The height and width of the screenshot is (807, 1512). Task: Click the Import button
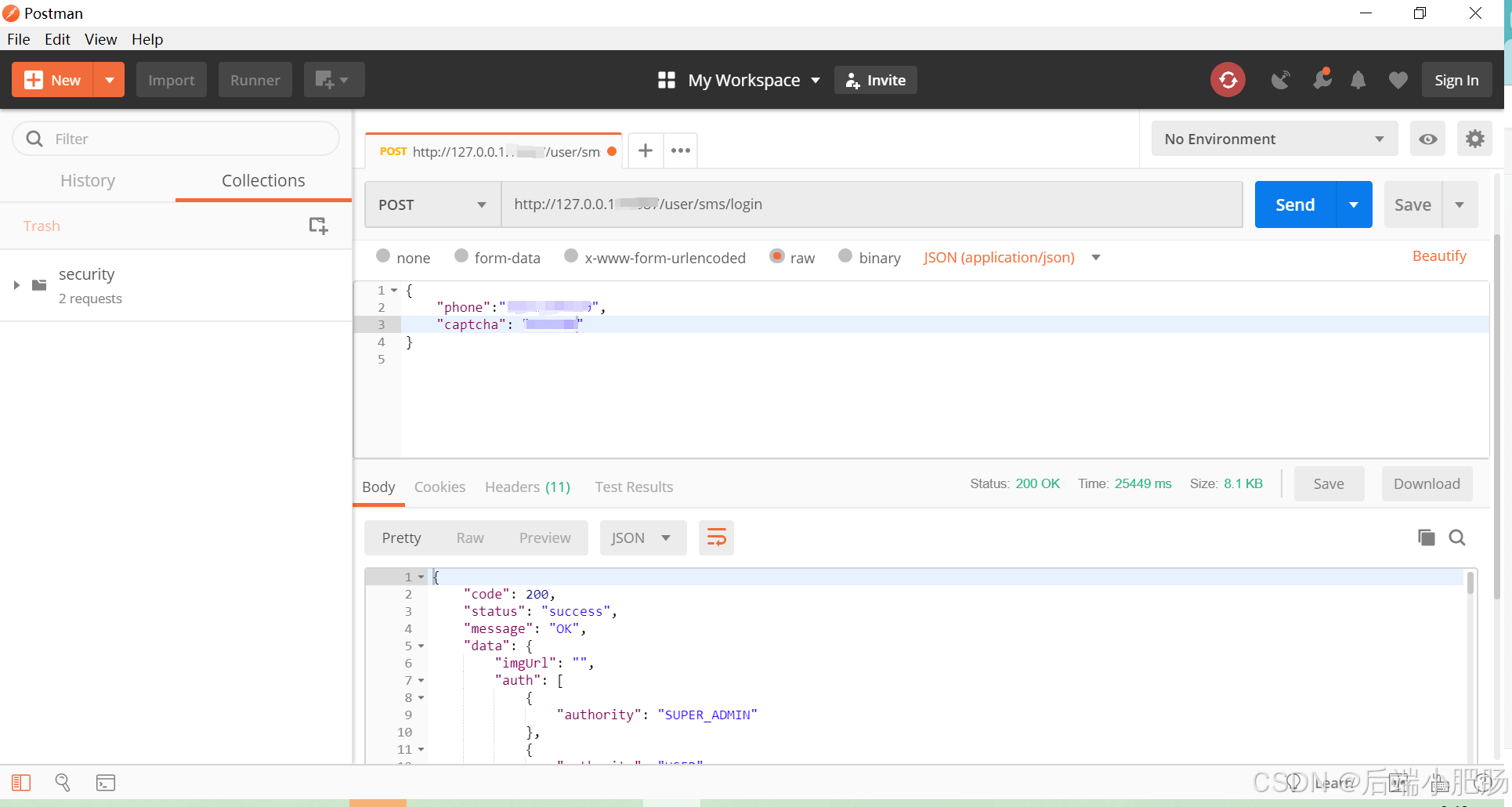pos(172,80)
